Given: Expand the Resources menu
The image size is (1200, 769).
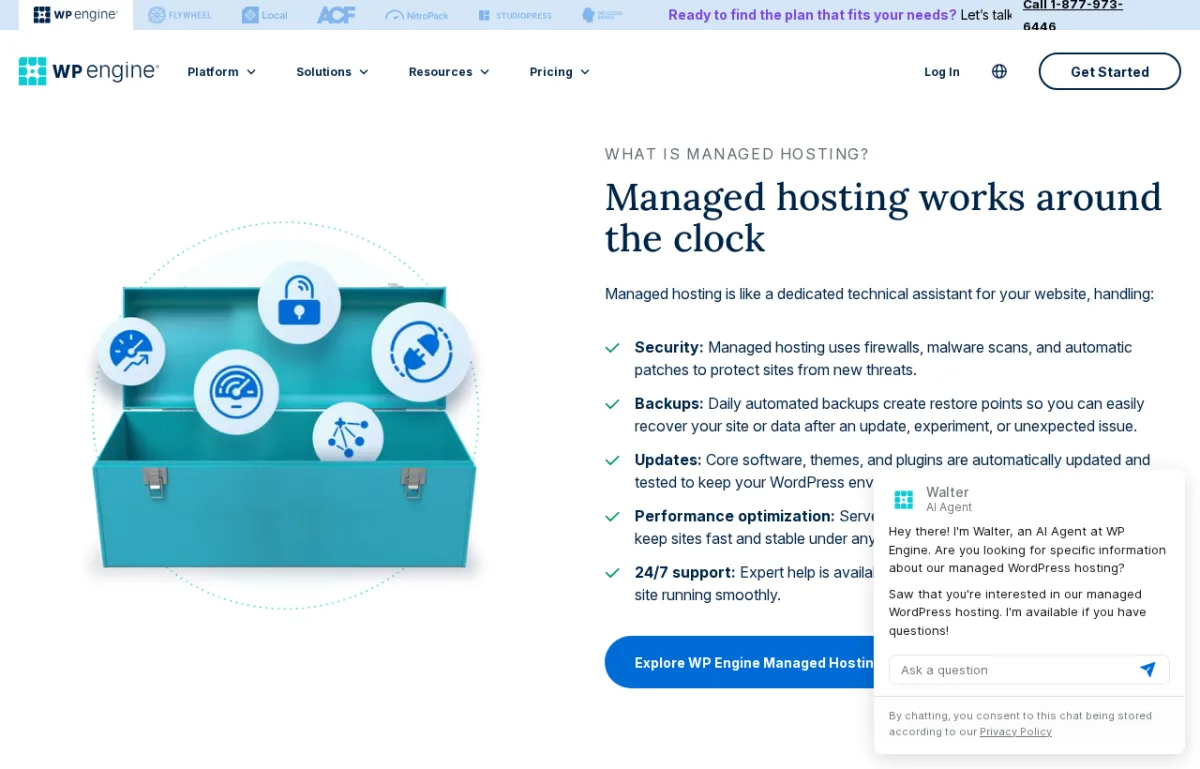Looking at the screenshot, I should click(x=449, y=72).
